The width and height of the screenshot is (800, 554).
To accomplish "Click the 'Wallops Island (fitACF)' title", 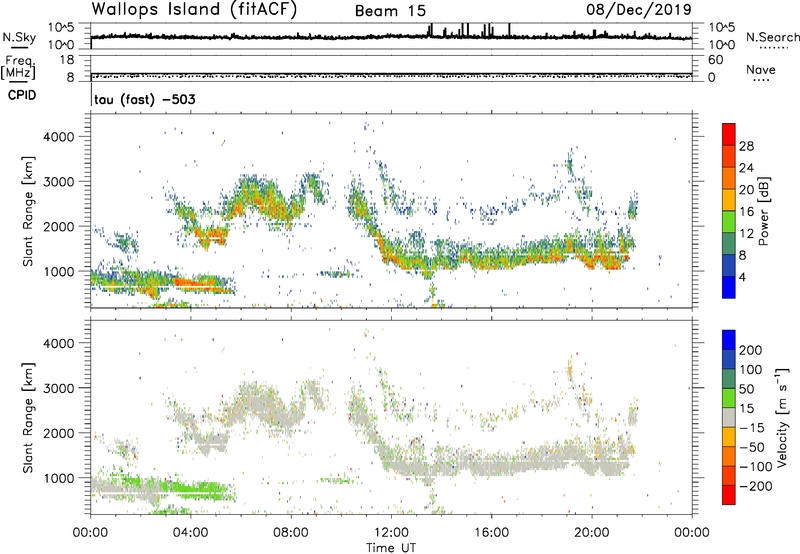I will point(194,10).
